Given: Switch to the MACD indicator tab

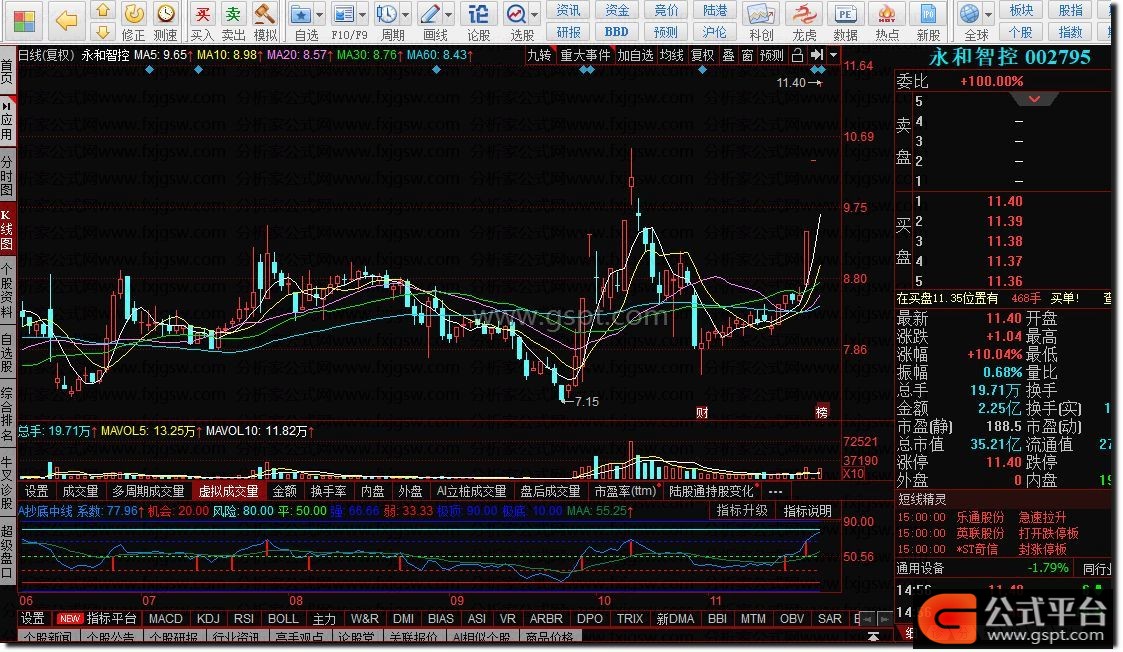Looking at the screenshot, I should pos(165,618).
